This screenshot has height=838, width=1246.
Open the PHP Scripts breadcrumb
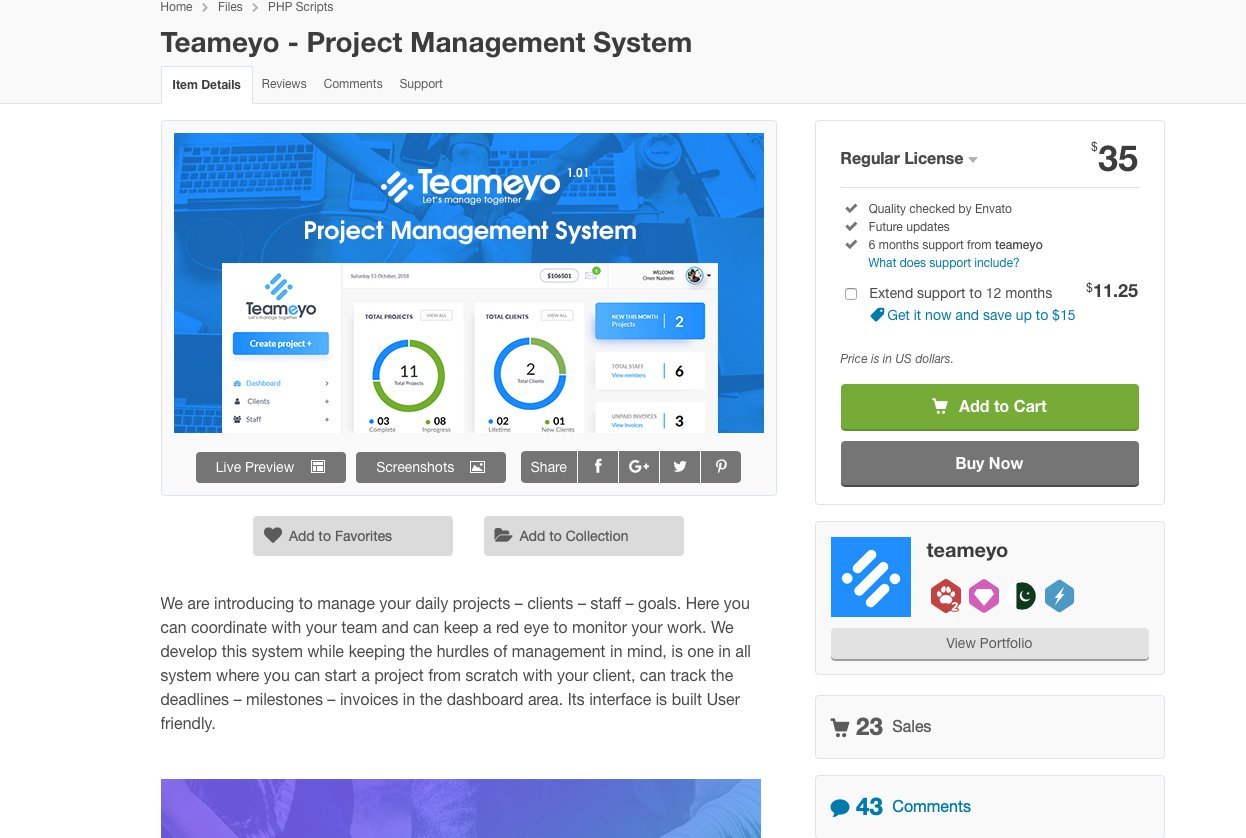tap(300, 7)
